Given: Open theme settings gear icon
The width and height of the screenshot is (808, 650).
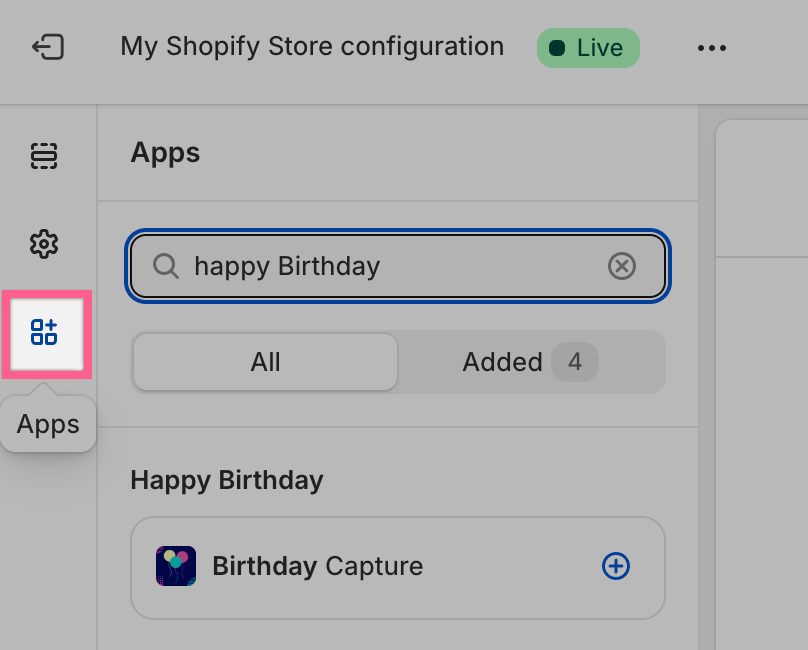Looking at the screenshot, I should 44,243.
